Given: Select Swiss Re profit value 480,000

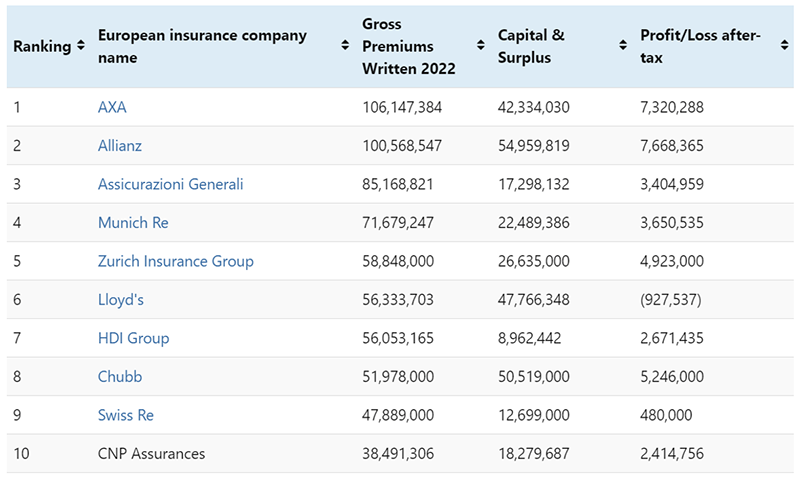Looking at the screenshot, I should pyautogui.click(x=666, y=415).
